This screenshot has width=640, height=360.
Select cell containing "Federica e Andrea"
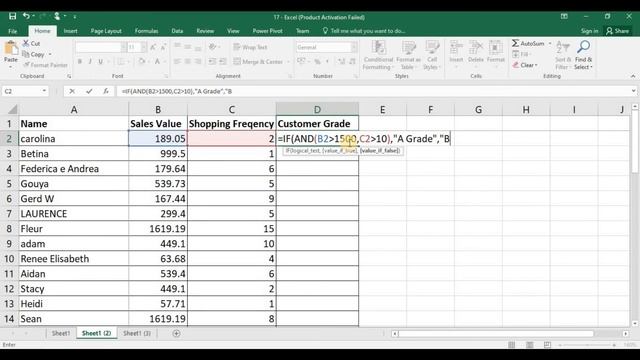pyautogui.click(x=74, y=169)
